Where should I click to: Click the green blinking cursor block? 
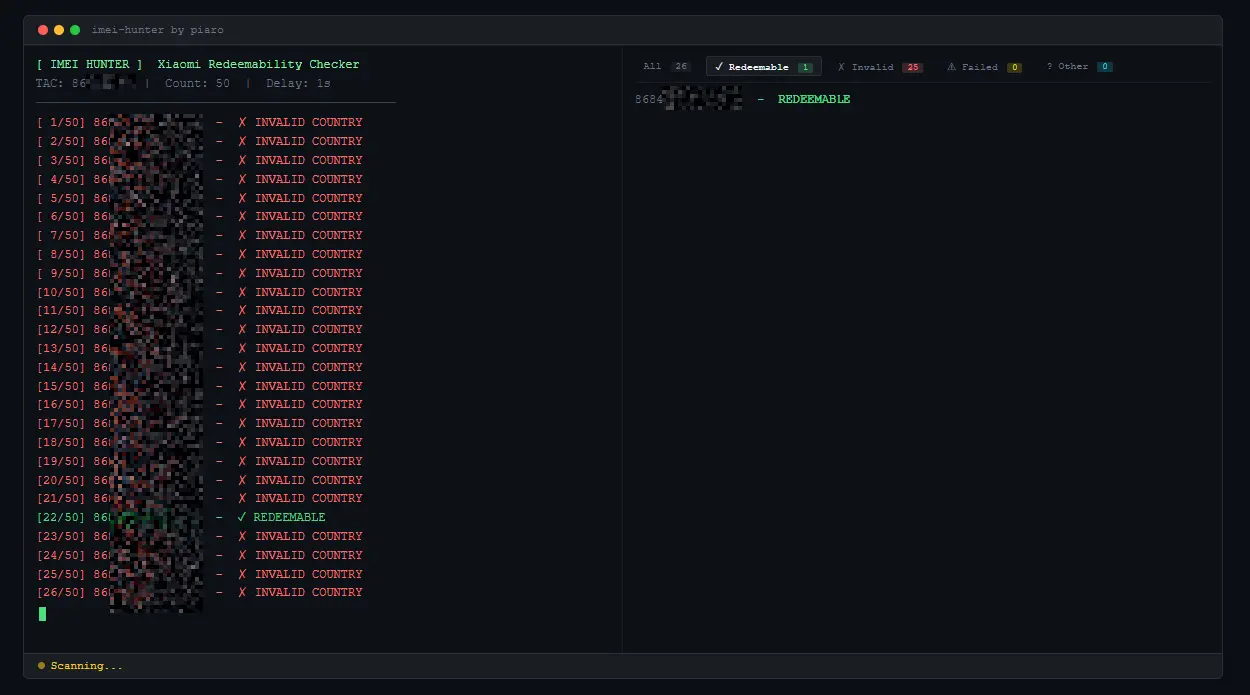tap(42, 614)
